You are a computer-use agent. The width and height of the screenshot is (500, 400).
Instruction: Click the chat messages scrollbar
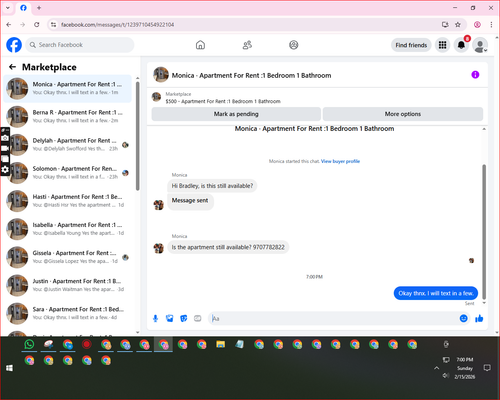point(484,232)
